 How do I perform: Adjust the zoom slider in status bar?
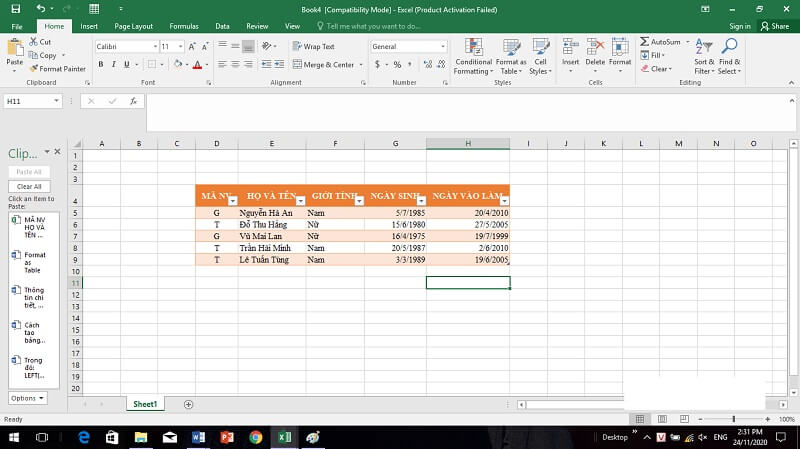[734, 419]
